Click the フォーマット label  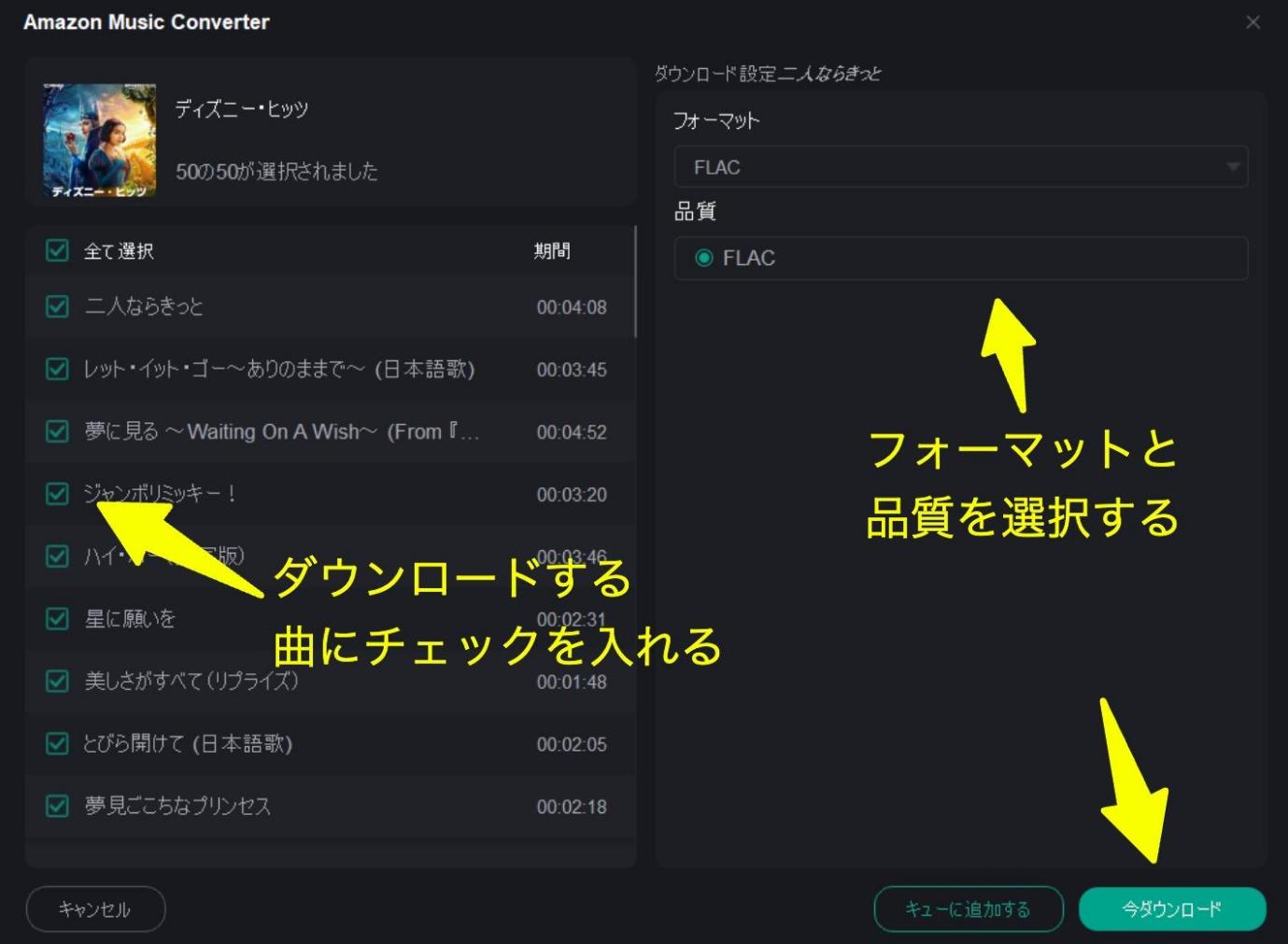tap(716, 120)
